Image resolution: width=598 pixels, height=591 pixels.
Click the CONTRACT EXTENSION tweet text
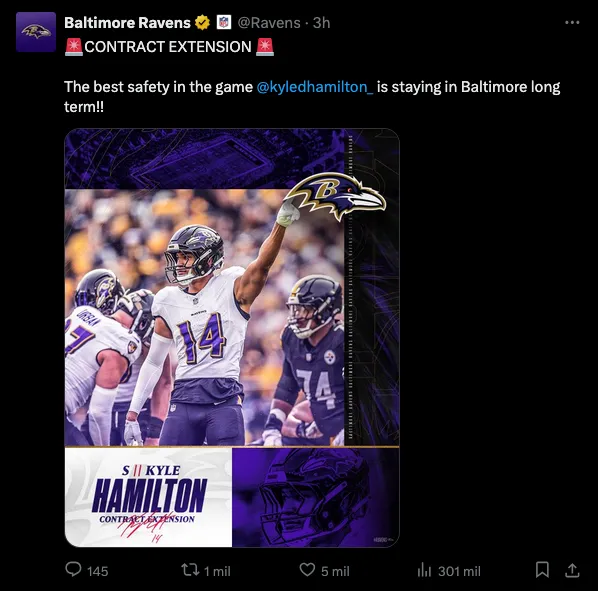click(168, 47)
